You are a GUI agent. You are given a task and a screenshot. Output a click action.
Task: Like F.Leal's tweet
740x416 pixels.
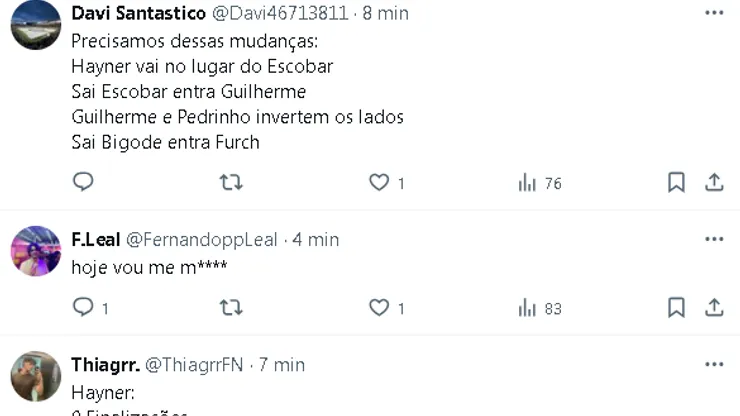(387, 308)
